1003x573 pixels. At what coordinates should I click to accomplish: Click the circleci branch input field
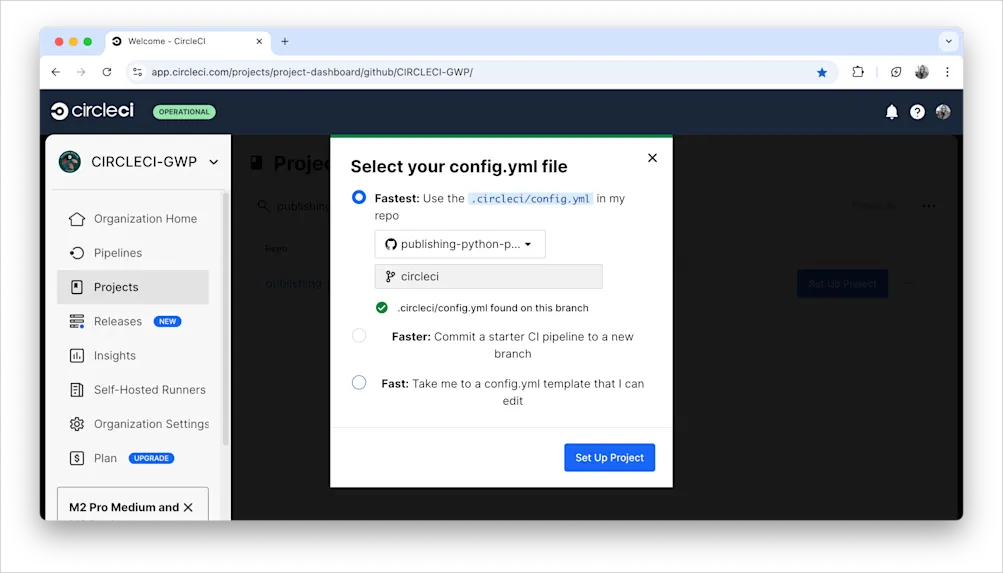pyautogui.click(x=488, y=276)
